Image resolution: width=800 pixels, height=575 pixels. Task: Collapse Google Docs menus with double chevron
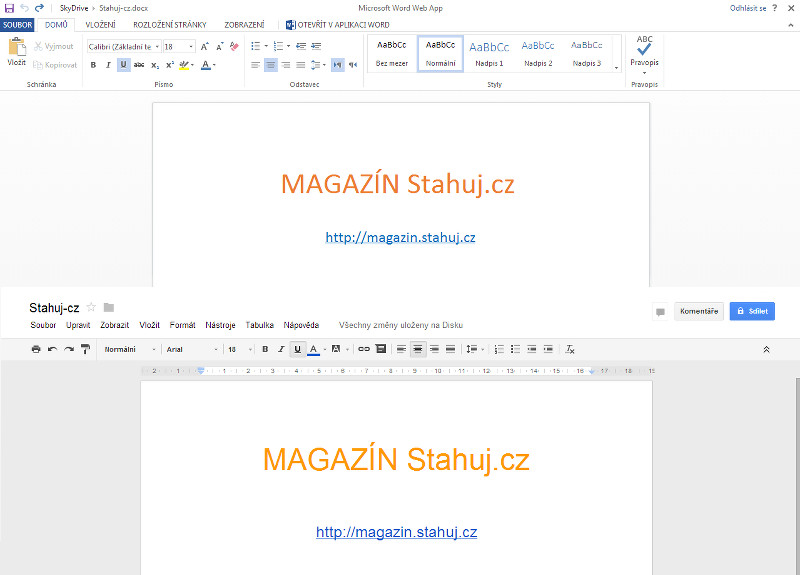tap(766, 349)
